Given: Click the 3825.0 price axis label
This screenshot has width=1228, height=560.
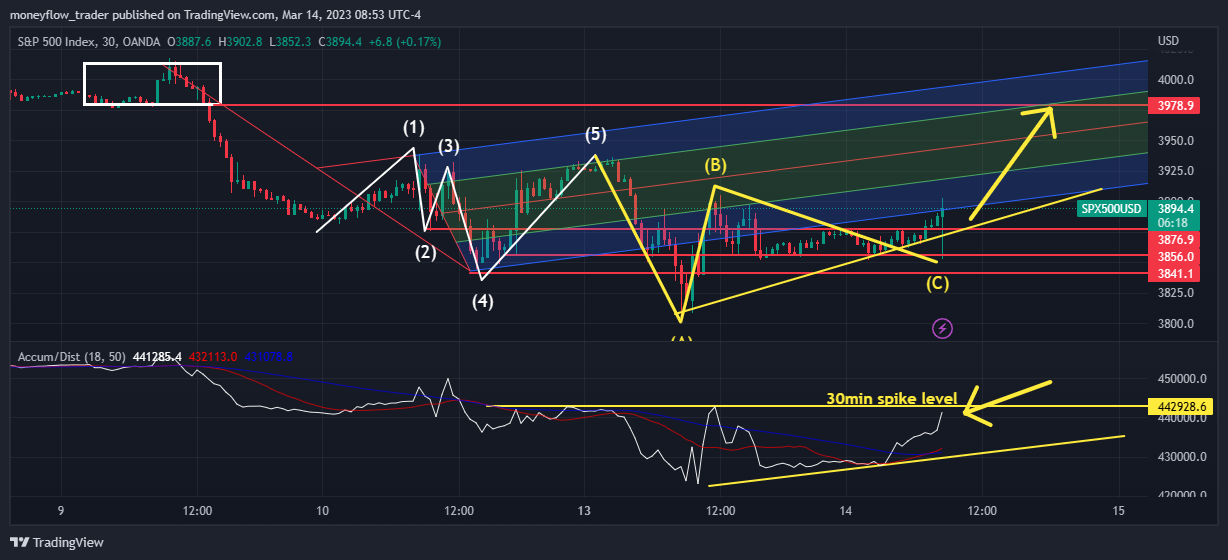Looking at the screenshot, I should click(1176, 293).
